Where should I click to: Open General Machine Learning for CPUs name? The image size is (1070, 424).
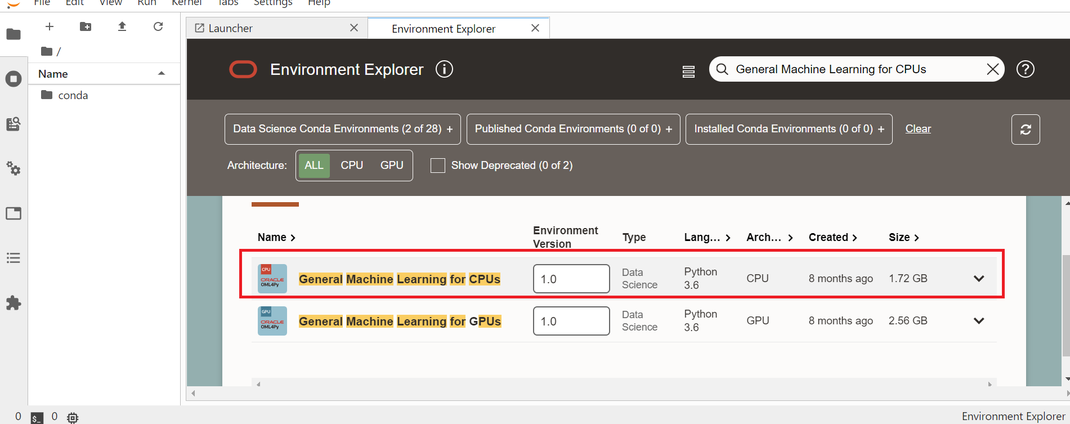tap(400, 279)
